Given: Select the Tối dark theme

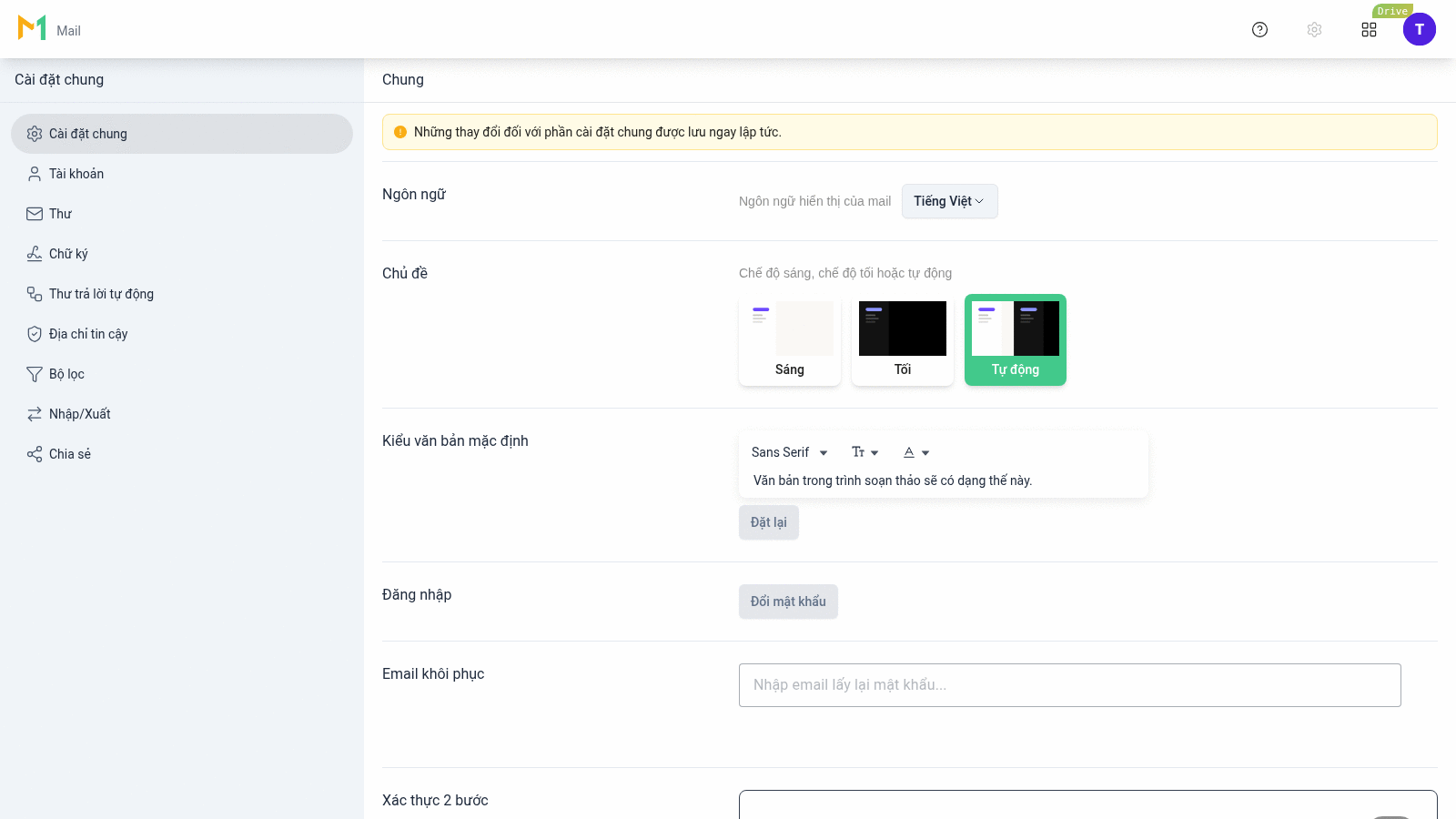Looking at the screenshot, I should 903,340.
